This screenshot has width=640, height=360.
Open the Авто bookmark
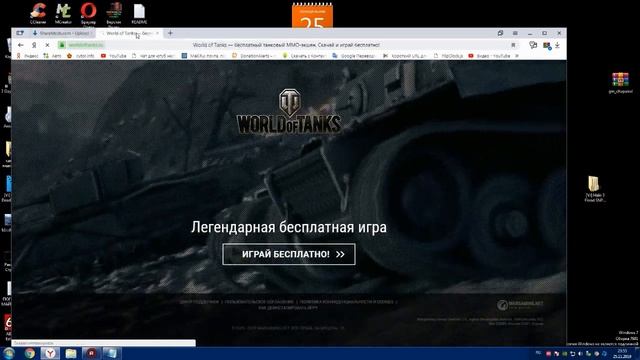point(52,56)
